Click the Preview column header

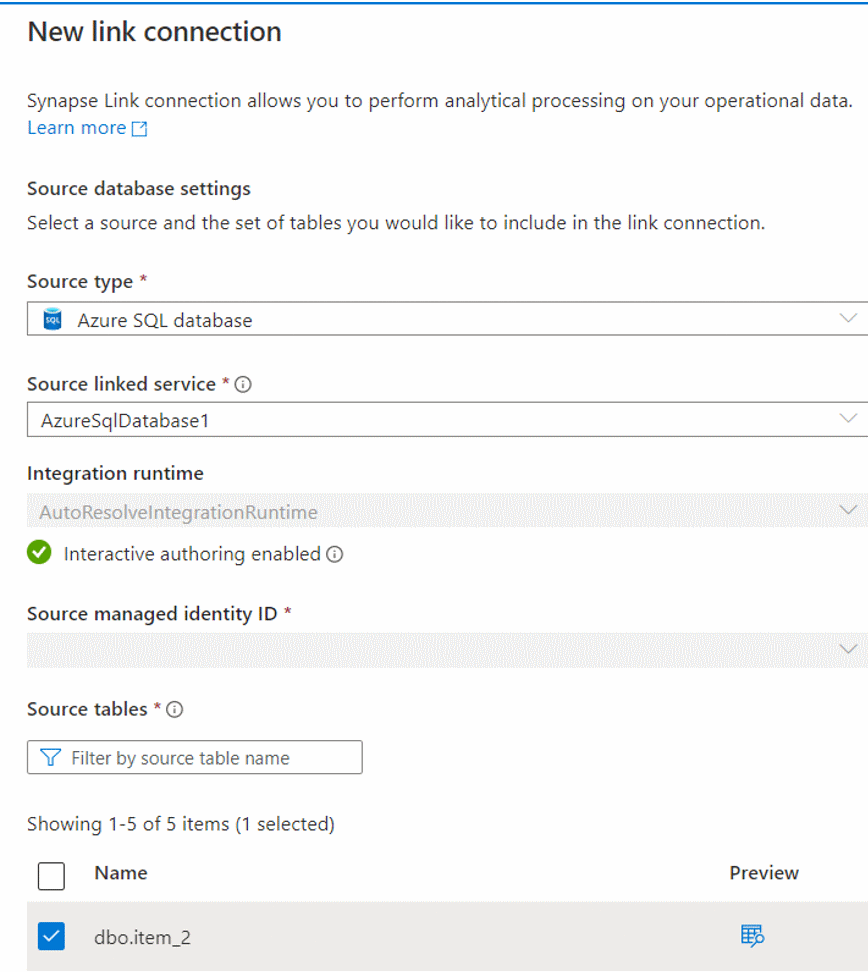763,873
